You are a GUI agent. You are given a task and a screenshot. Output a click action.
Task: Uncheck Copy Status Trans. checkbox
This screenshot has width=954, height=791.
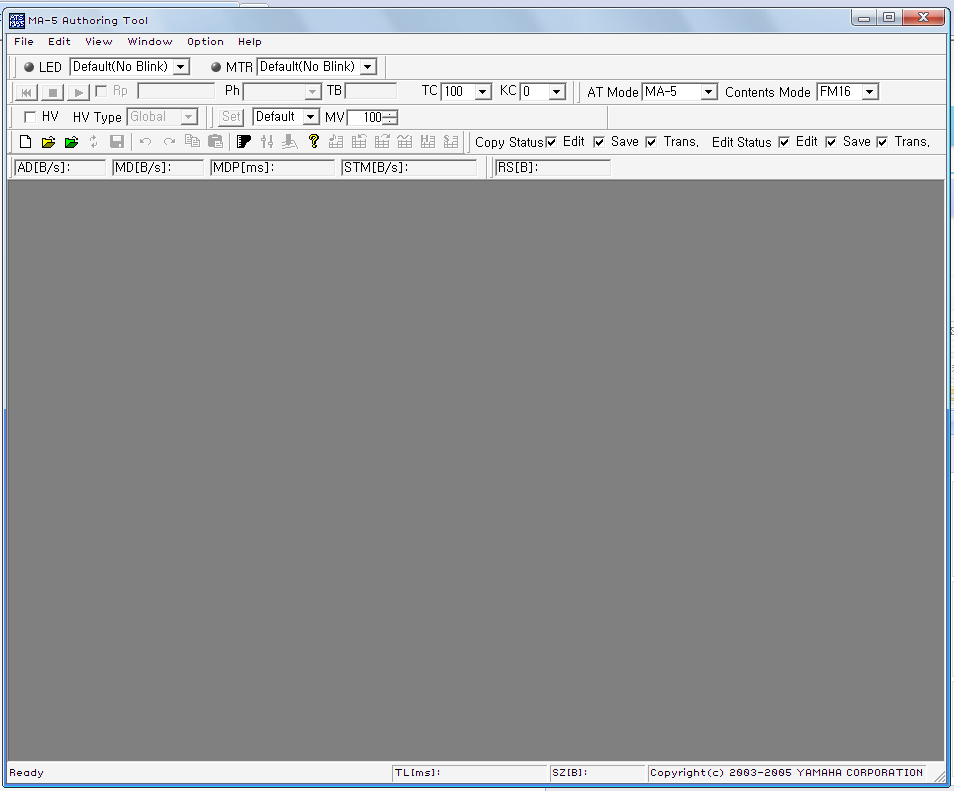pyautogui.click(x=651, y=142)
